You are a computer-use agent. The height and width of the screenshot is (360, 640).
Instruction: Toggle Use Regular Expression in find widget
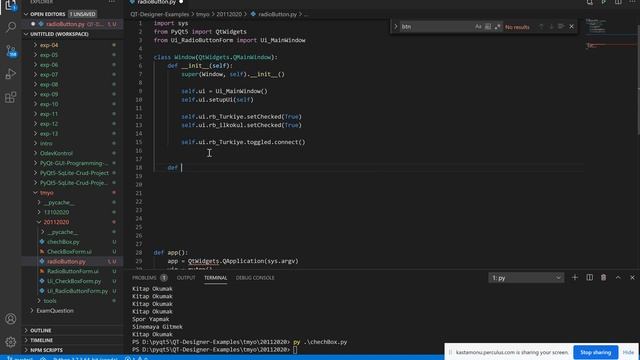tap(498, 27)
